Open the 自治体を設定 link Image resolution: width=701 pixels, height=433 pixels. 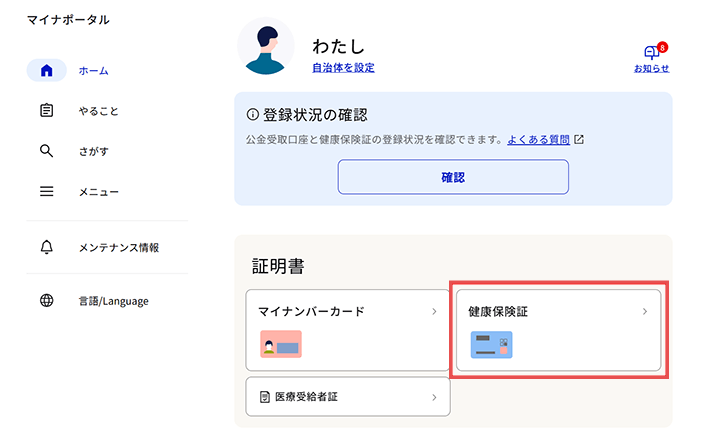tap(343, 68)
